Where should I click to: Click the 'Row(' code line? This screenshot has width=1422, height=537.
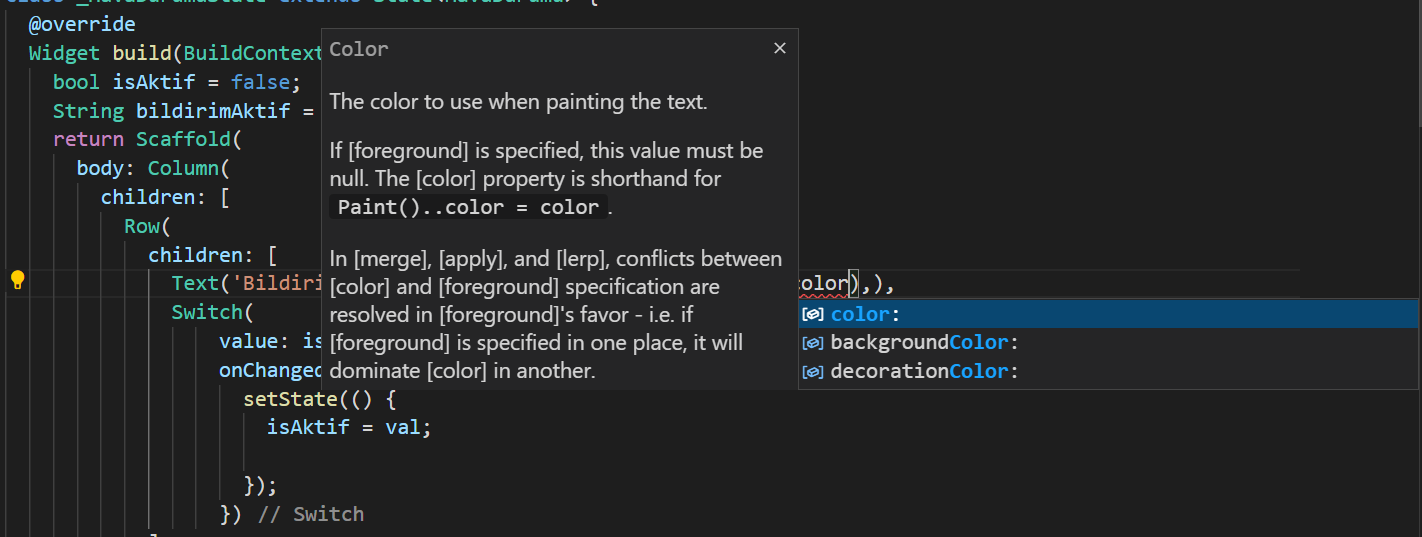(x=148, y=226)
